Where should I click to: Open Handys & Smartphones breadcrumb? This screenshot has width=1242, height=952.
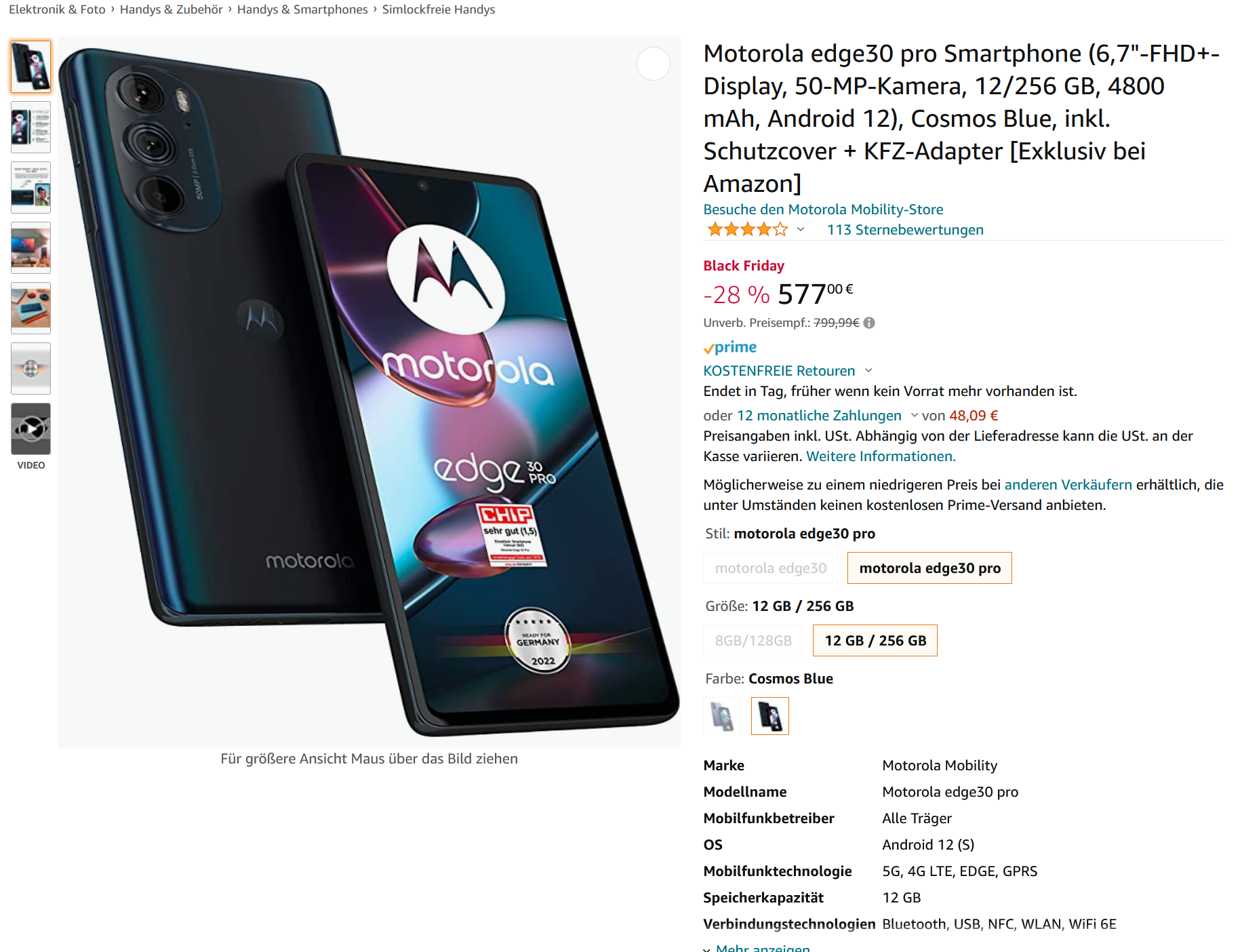[302, 9]
